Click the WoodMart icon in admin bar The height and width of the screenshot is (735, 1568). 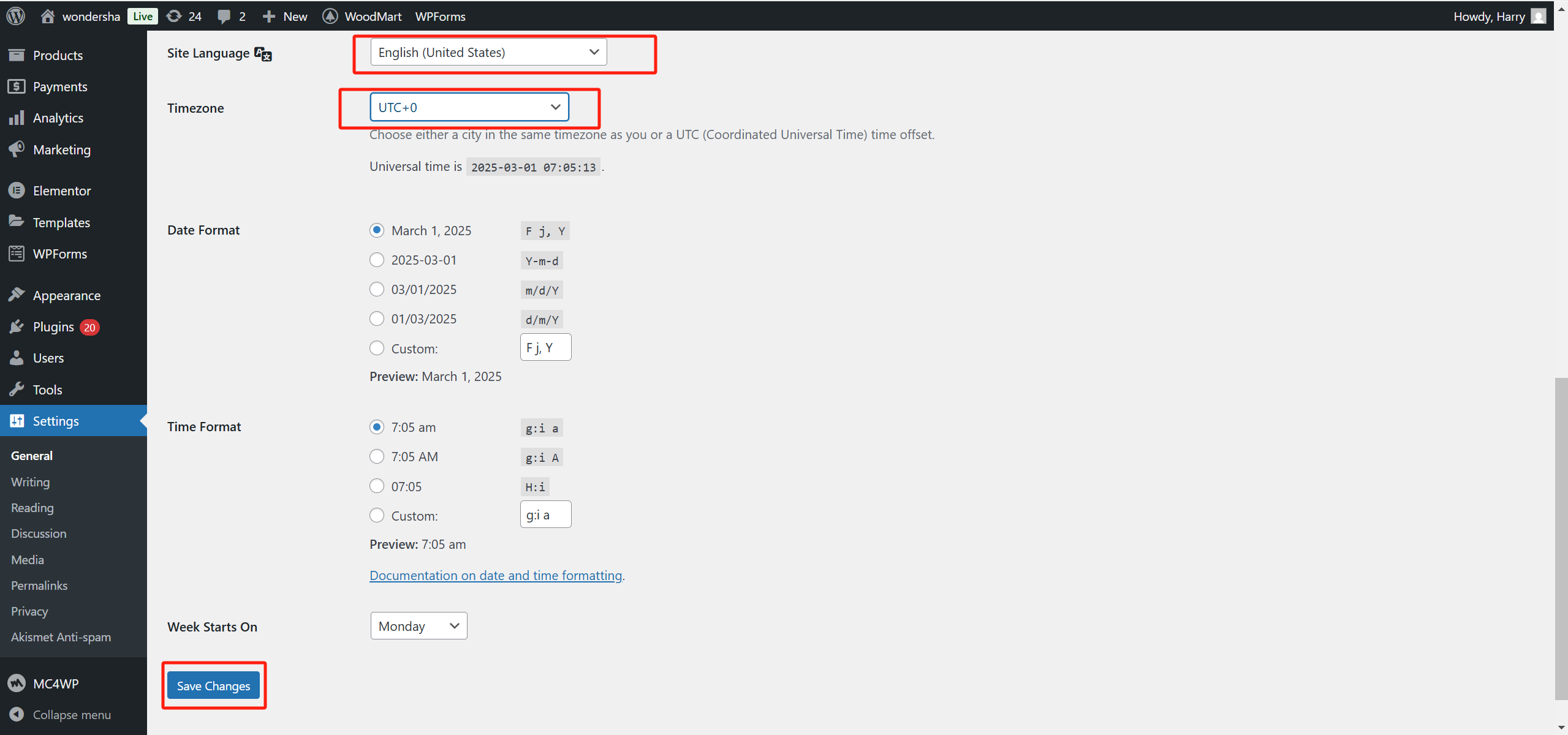[330, 16]
